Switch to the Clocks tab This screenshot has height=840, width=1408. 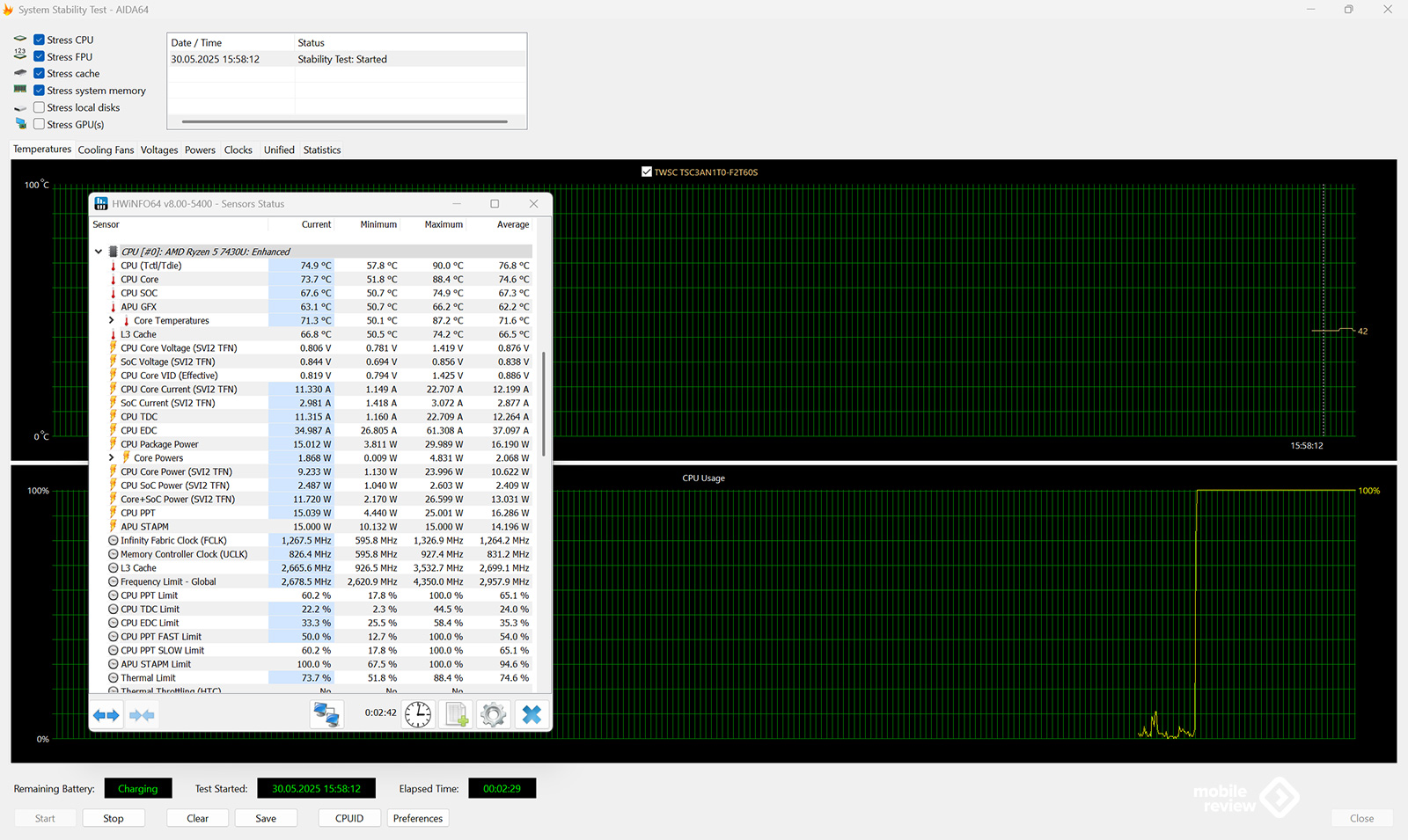point(238,150)
